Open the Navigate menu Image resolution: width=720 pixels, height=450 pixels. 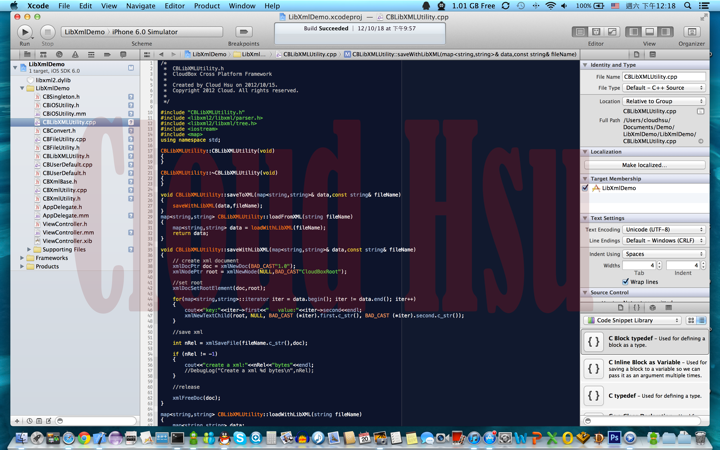(x=140, y=6)
